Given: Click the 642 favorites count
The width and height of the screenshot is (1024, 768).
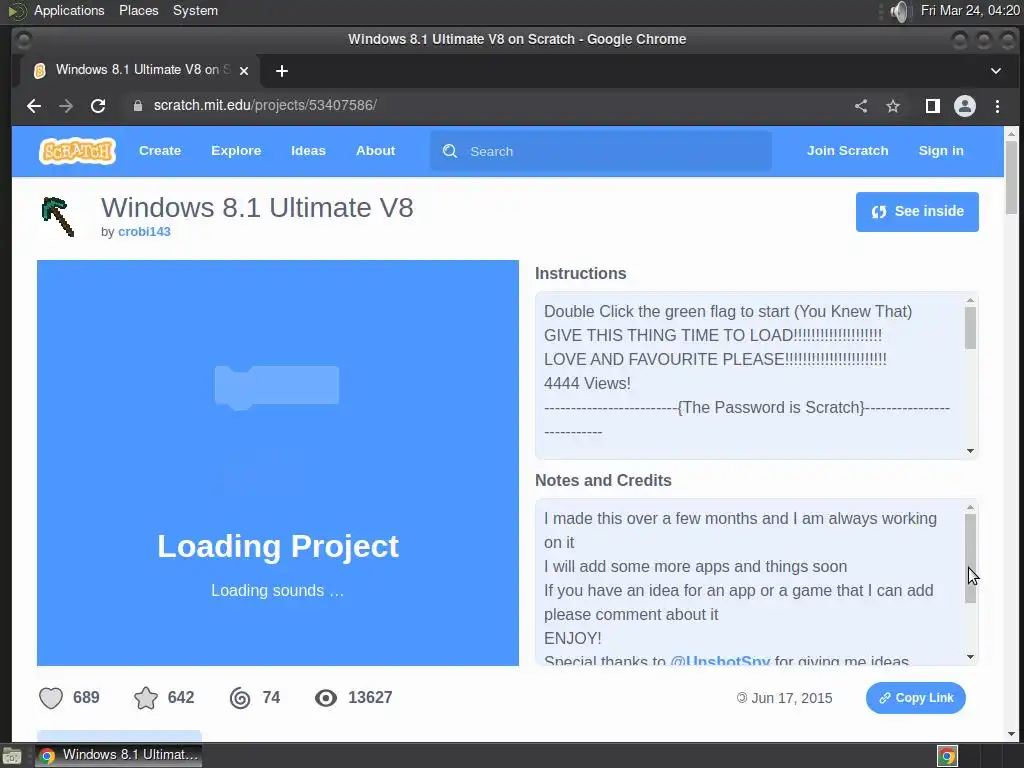Looking at the screenshot, I should [x=181, y=697].
